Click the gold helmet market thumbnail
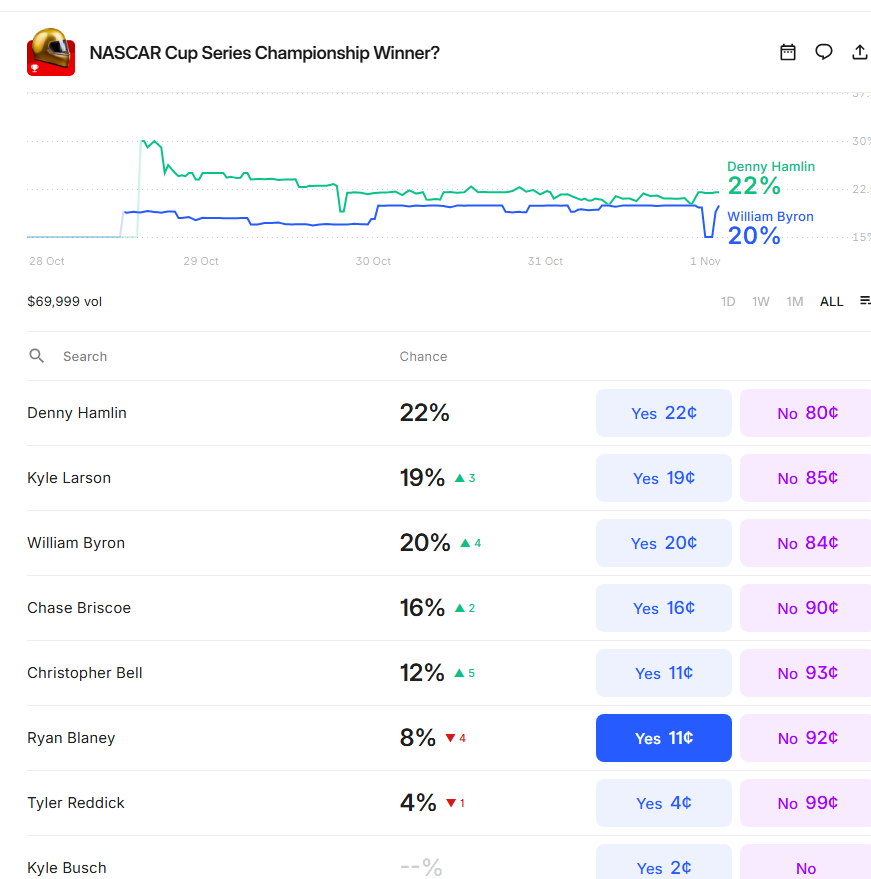The width and height of the screenshot is (871, 879). [51, 52]
